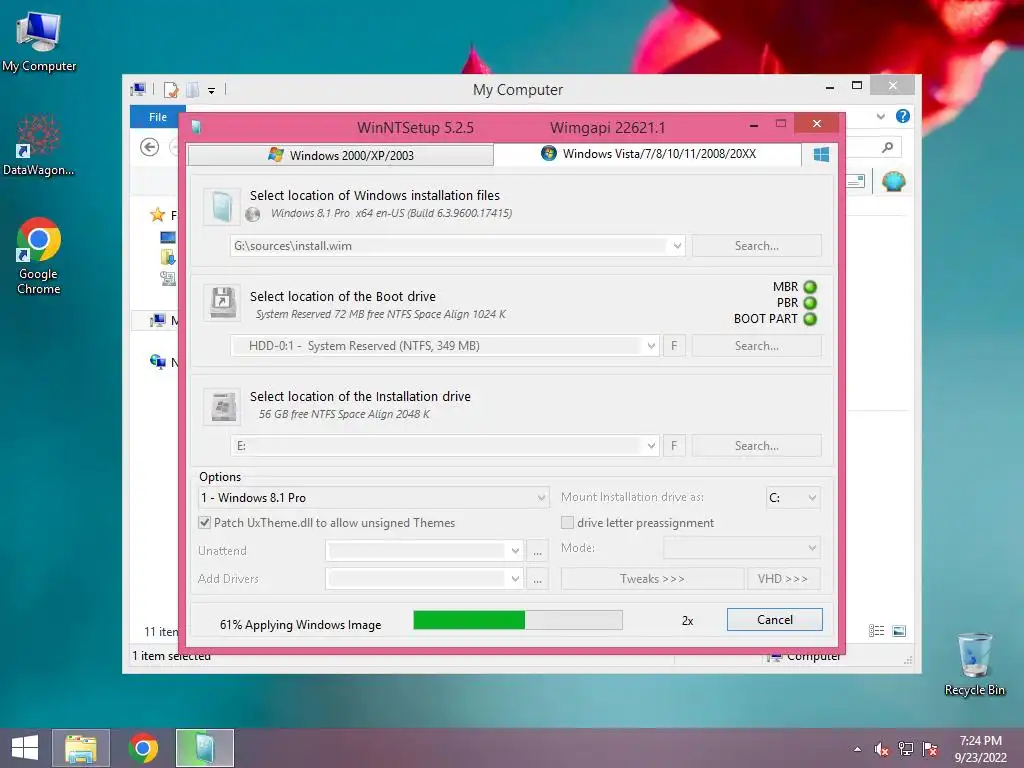
Task: Click the BOOT PART green status light
Action: point(810,319)
